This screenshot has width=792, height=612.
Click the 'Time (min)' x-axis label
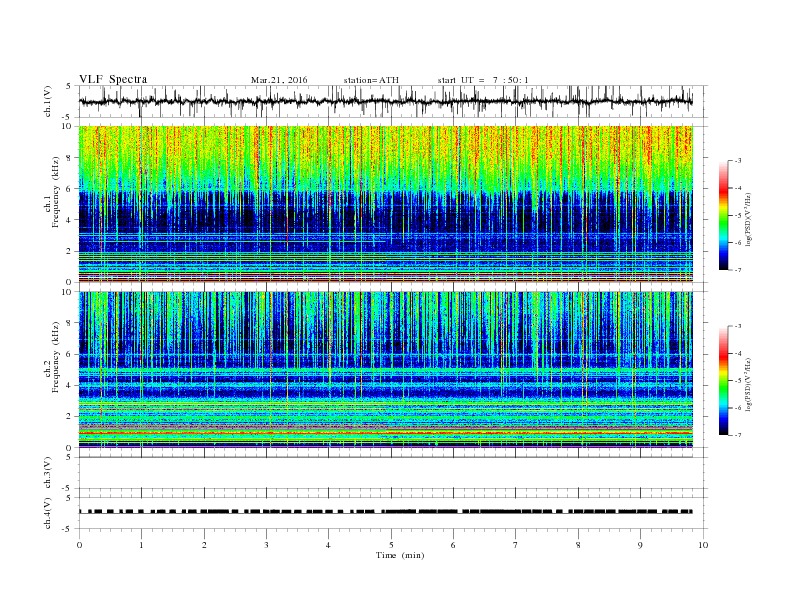pyautogui.click(x=400, y=555)
